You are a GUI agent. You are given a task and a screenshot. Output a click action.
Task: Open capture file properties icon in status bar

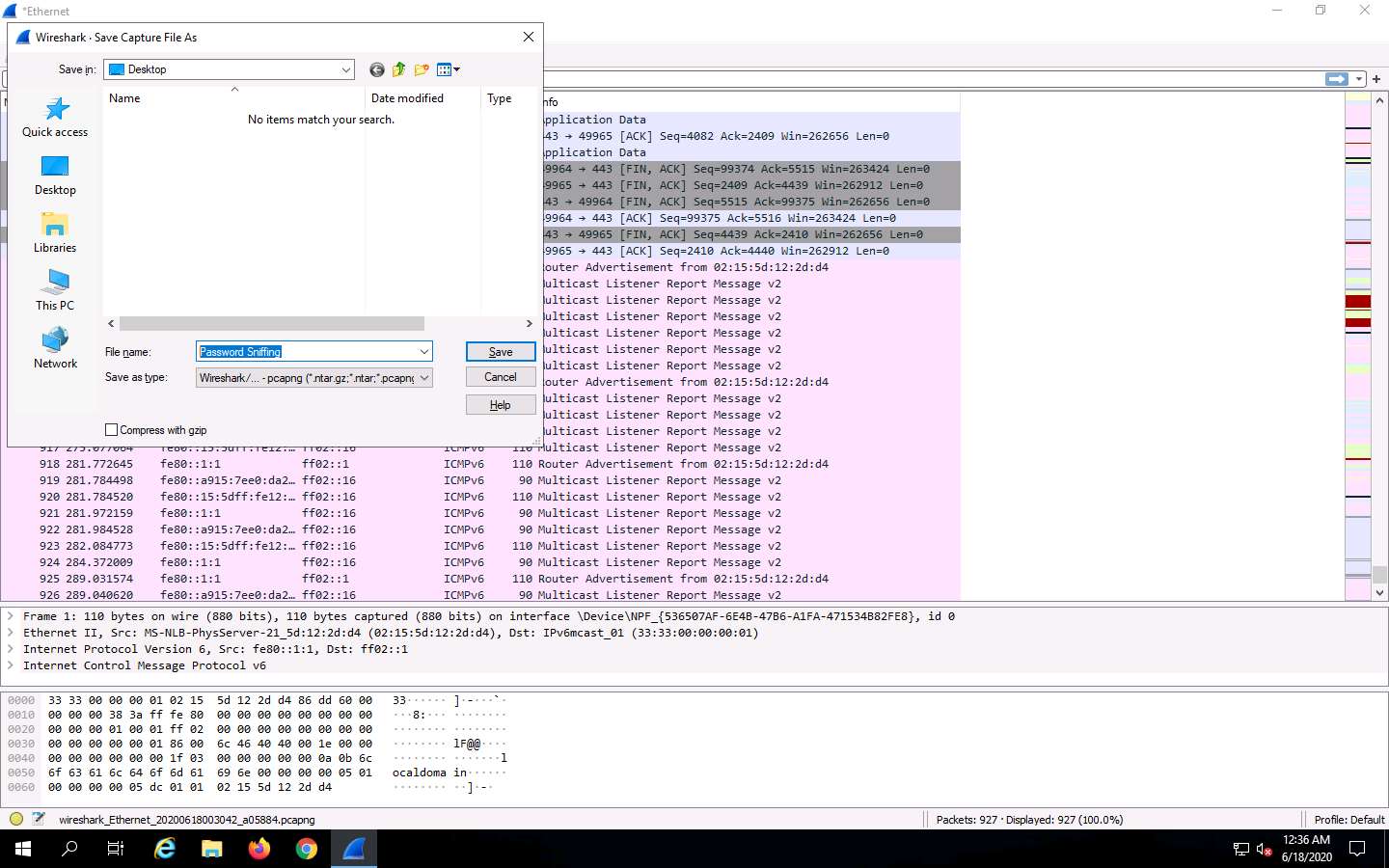[39, 819]
